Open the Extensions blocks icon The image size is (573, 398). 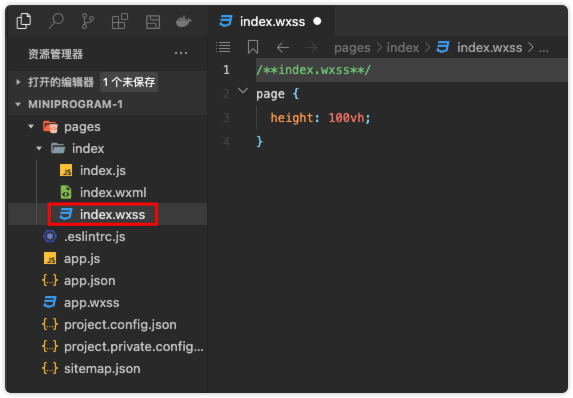(x=120, y=21)
